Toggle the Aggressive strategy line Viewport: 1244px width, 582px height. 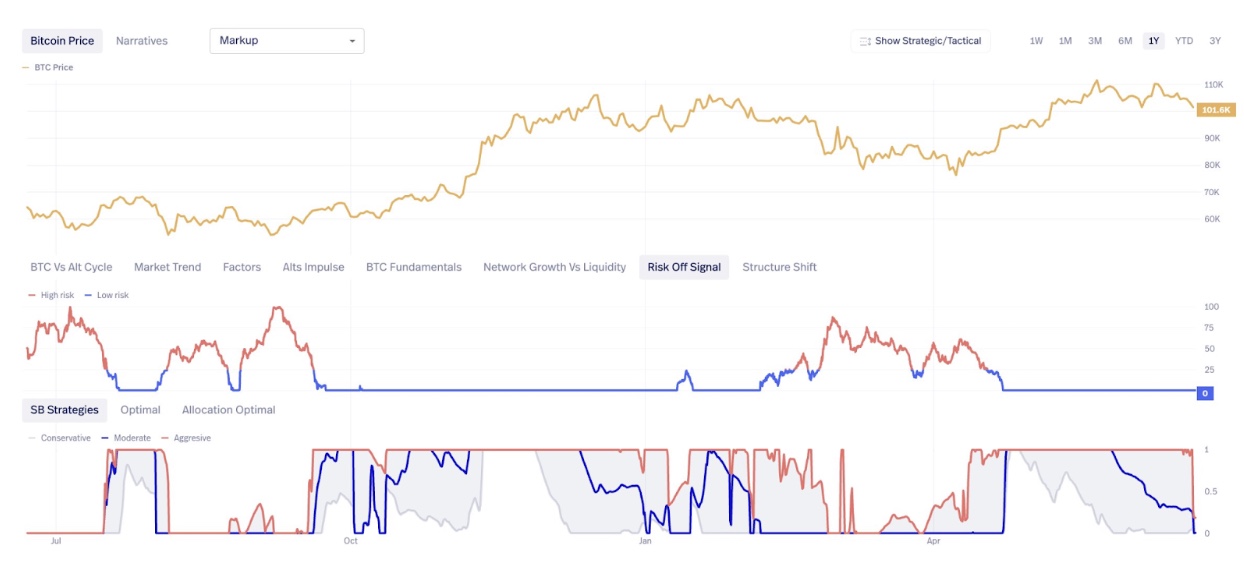coord(190,438)
